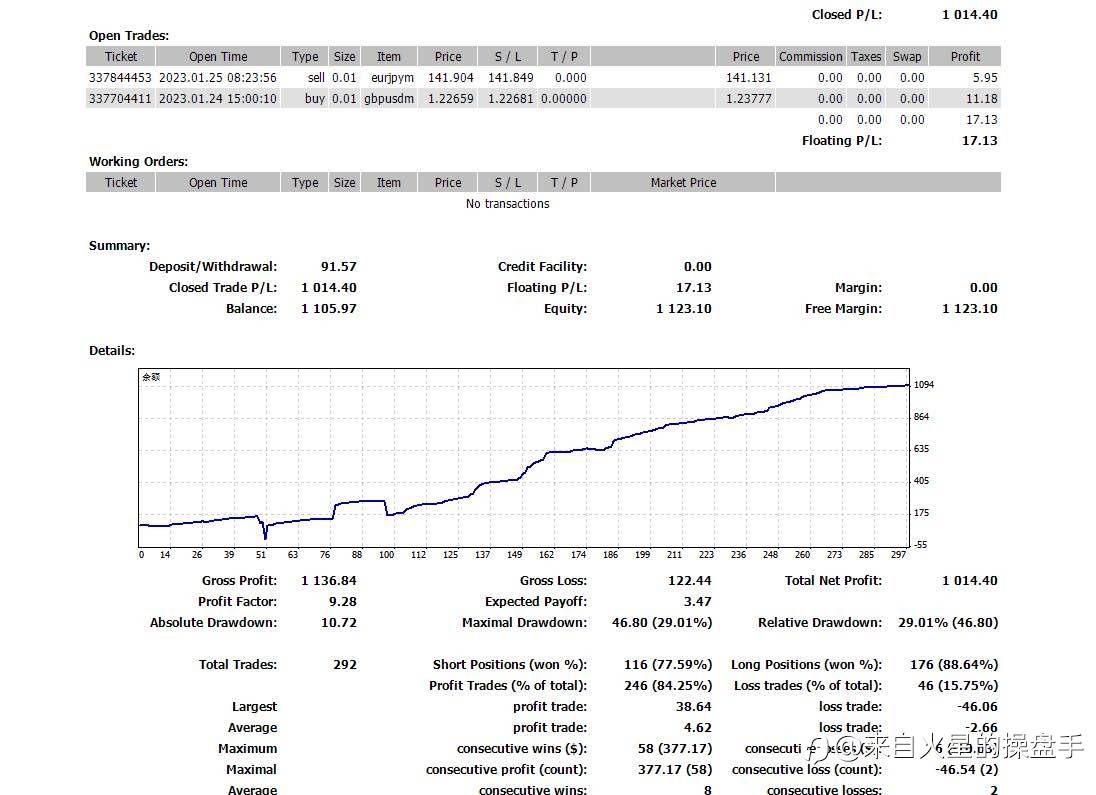The image size is (1096, 795).
Task: Click consecutive loss value -46.54 (2)
Action: (x=967, y=769)
